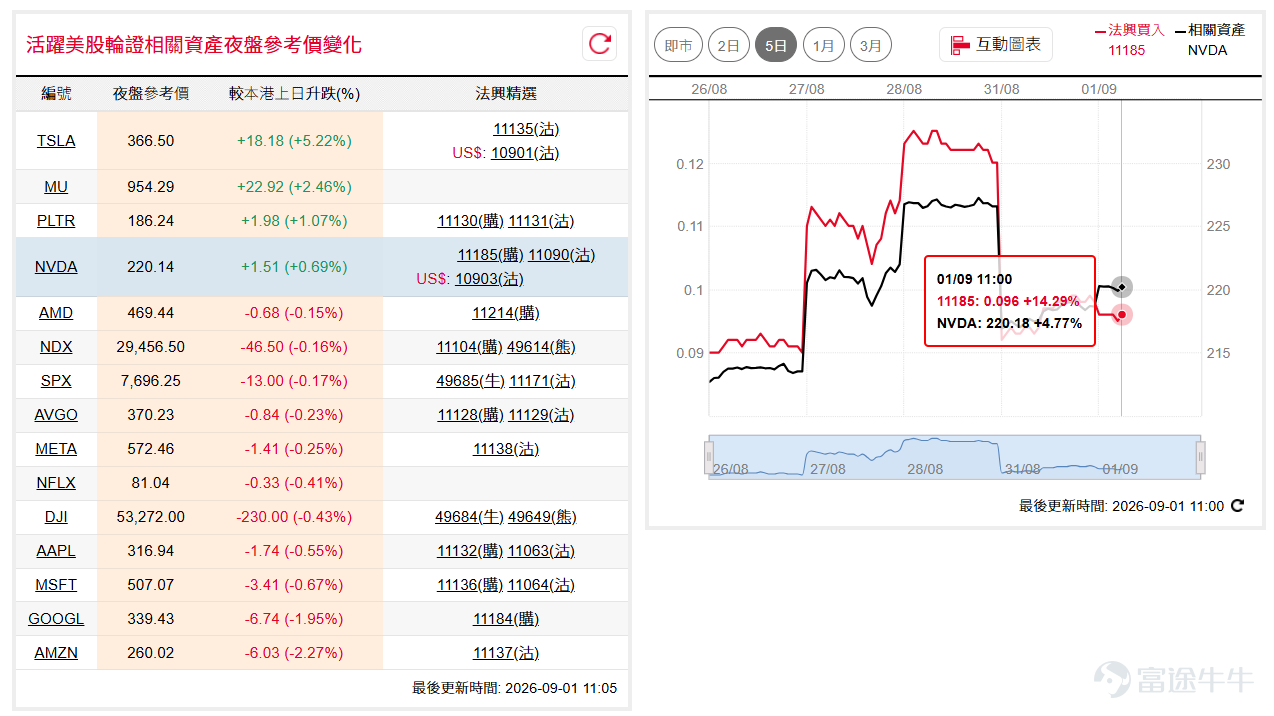Image resolution: width=1274 pixels, height=716 pixels.
Task: Click DJI reference price 53,272.00
Action: tap(151, 517)
